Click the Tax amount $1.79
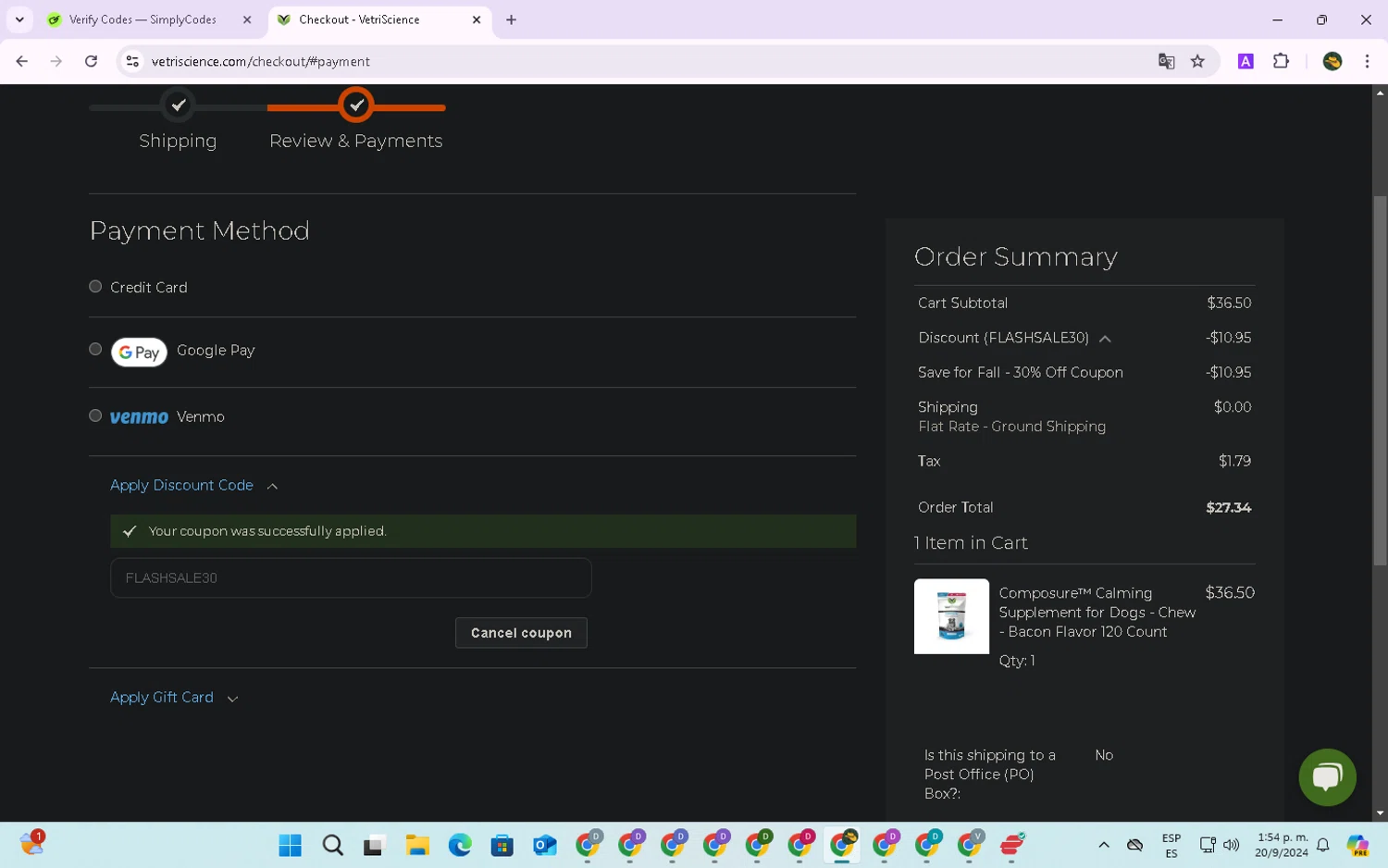This screenshot has width=1388, height=868. click(x=1235, y=461)
